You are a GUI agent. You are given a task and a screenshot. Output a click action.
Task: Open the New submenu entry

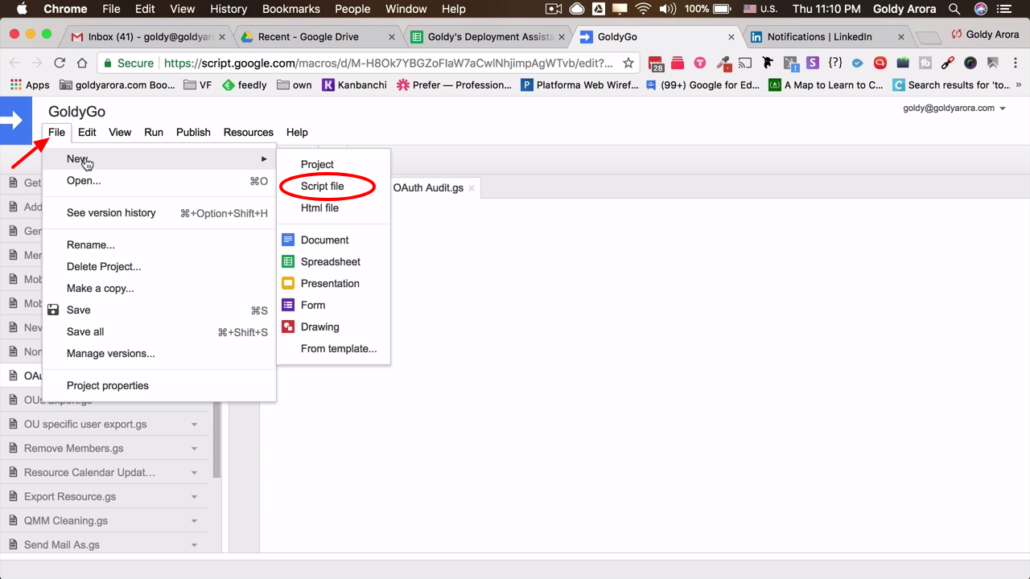(x=159, y=158)
